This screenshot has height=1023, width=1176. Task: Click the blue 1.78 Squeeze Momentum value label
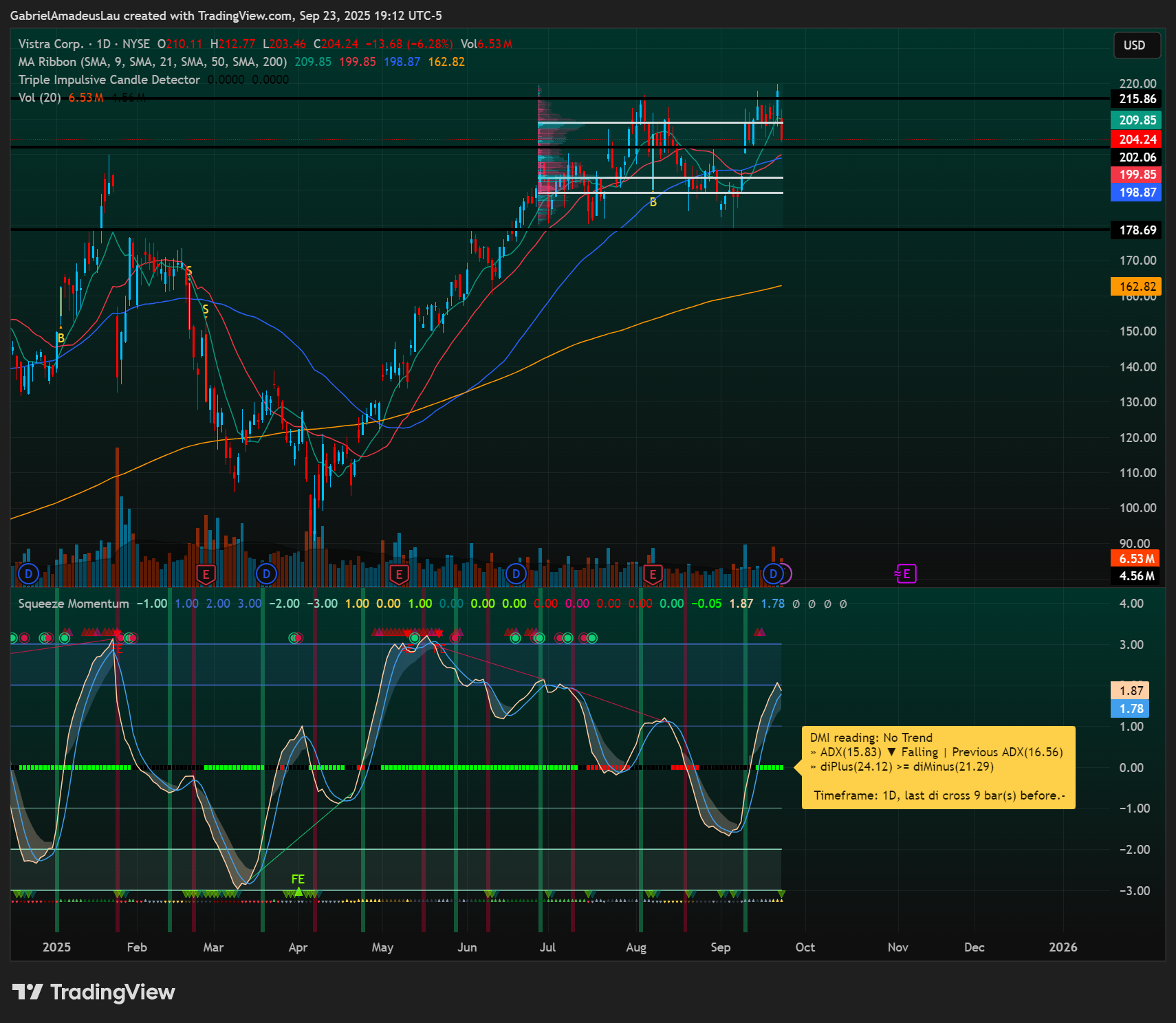pos(1130,709)
